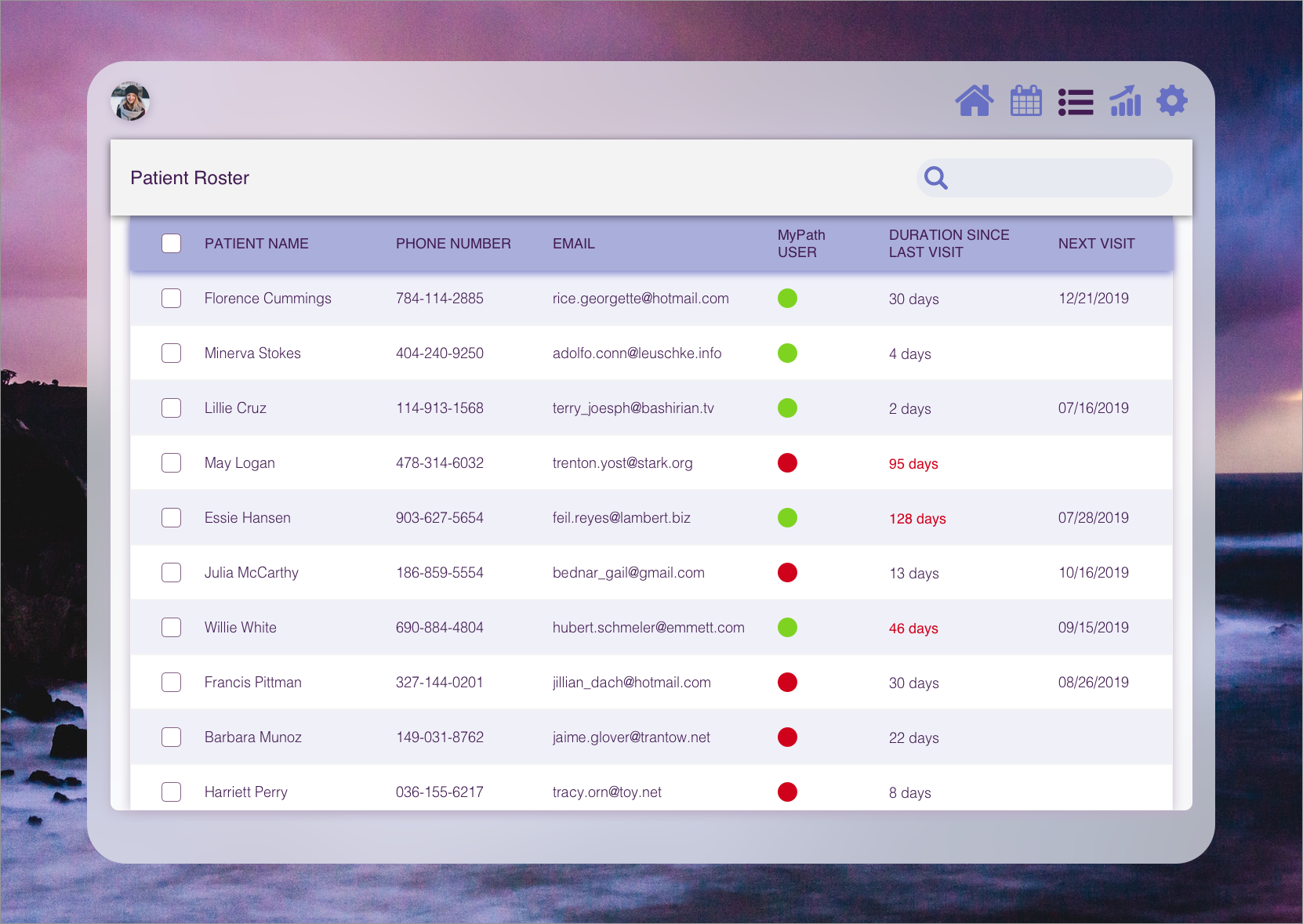Select patient name Florence Cummings
Viewport: 1303px width, 924px height.
268,299
